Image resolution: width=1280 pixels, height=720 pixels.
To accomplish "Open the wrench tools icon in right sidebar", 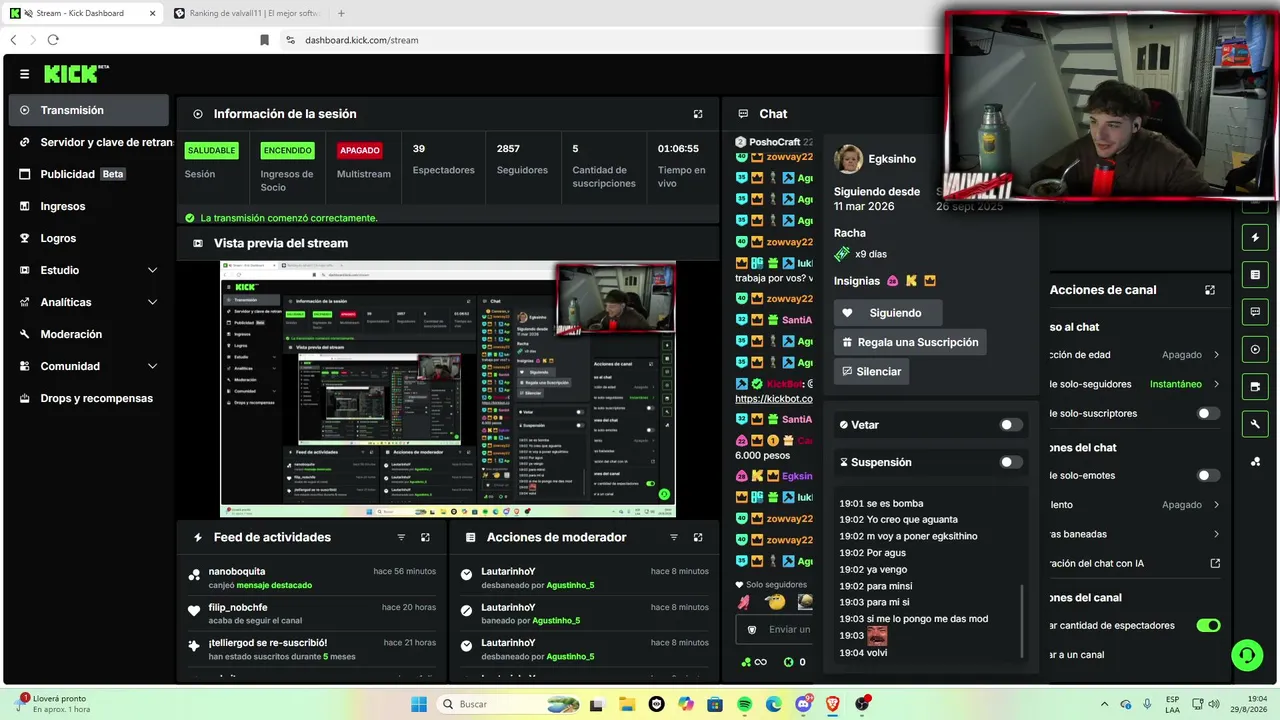I will 1256,424.
